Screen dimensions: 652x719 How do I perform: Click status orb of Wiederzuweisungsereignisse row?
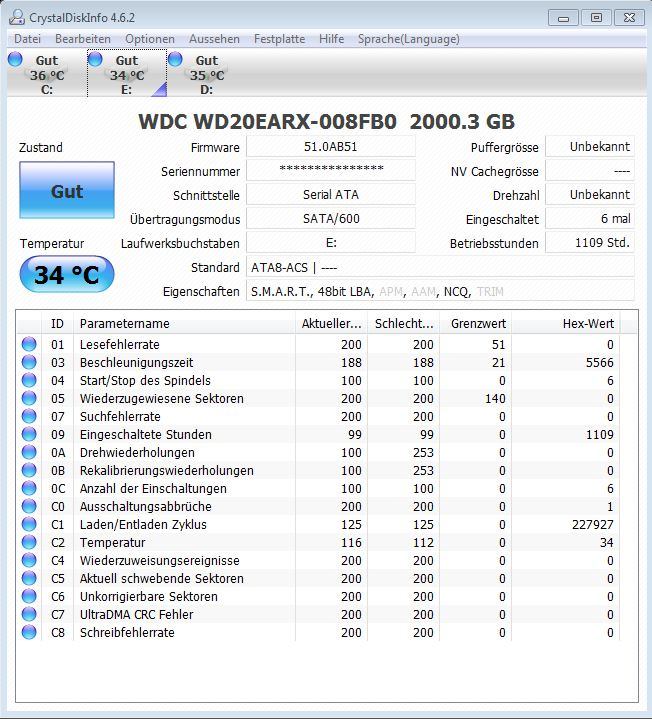point(29,560)
